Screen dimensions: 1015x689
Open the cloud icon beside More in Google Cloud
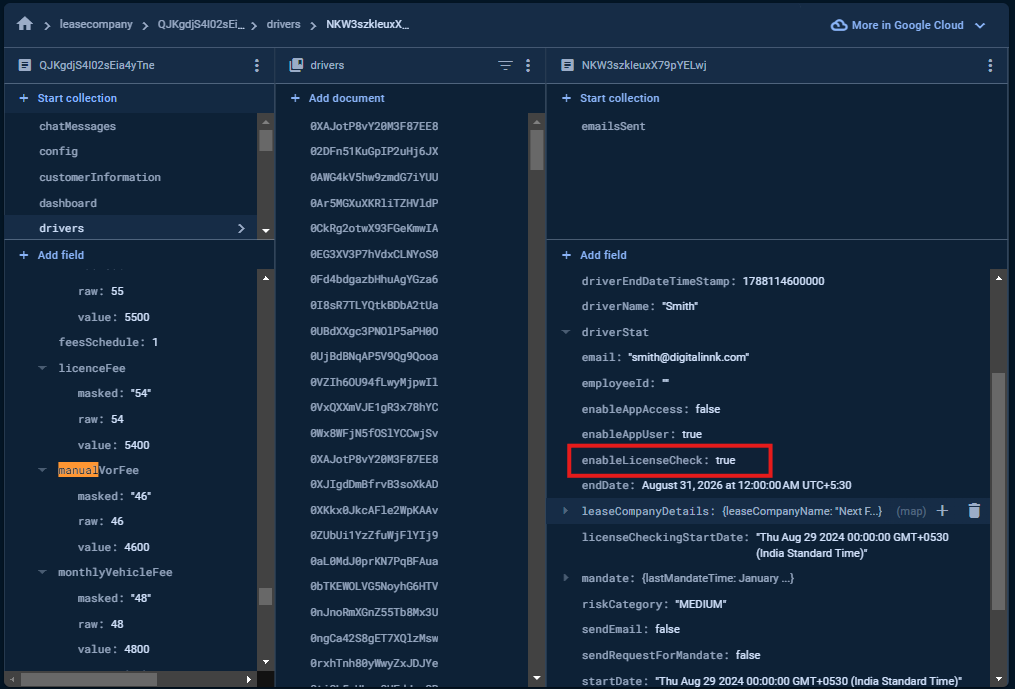[839, 25]
